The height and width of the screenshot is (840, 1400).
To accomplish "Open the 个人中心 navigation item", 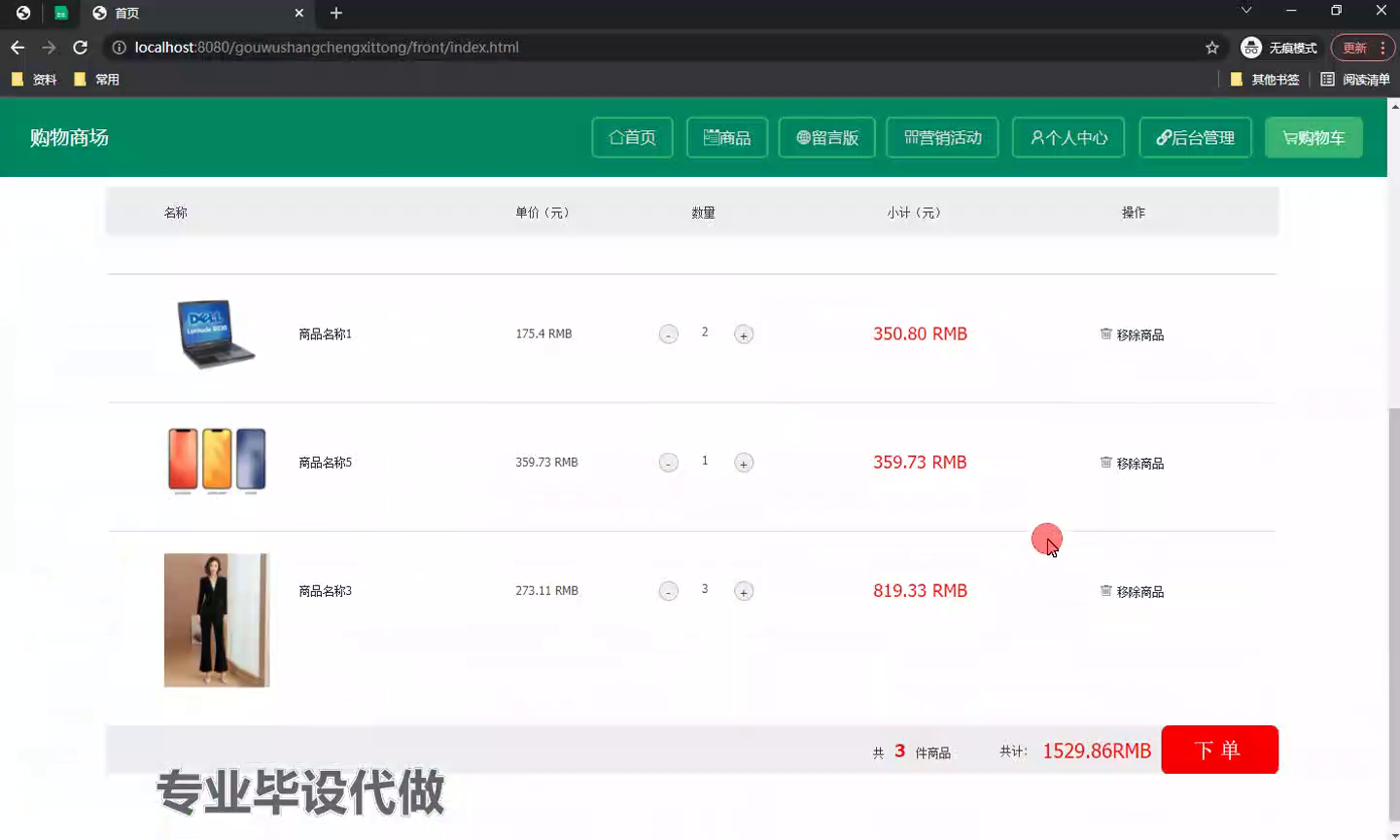I will pyautogui.click(x=1068, y=137).
